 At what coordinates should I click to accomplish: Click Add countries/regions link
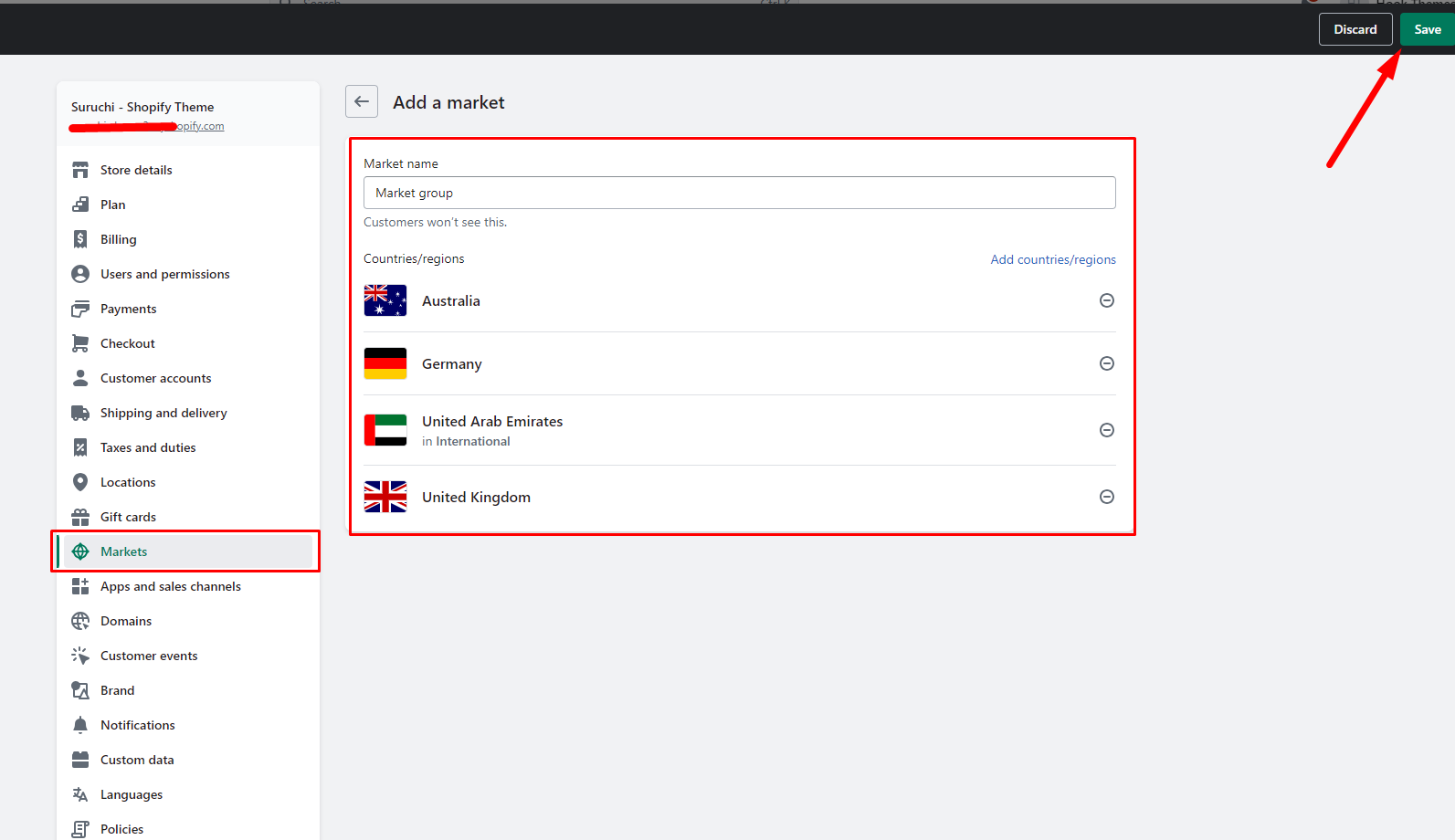tap(1052, 259)
